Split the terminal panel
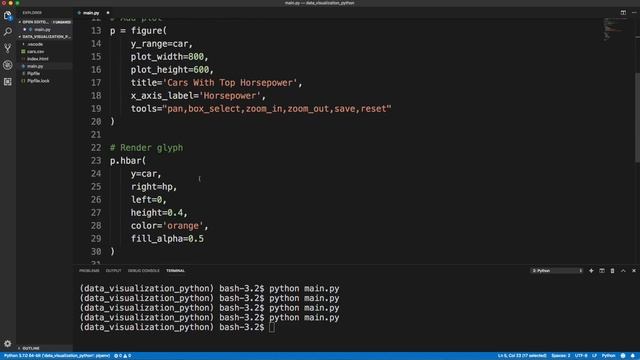The height and width of the screenshot is (360, 640). tap(602, 271)
